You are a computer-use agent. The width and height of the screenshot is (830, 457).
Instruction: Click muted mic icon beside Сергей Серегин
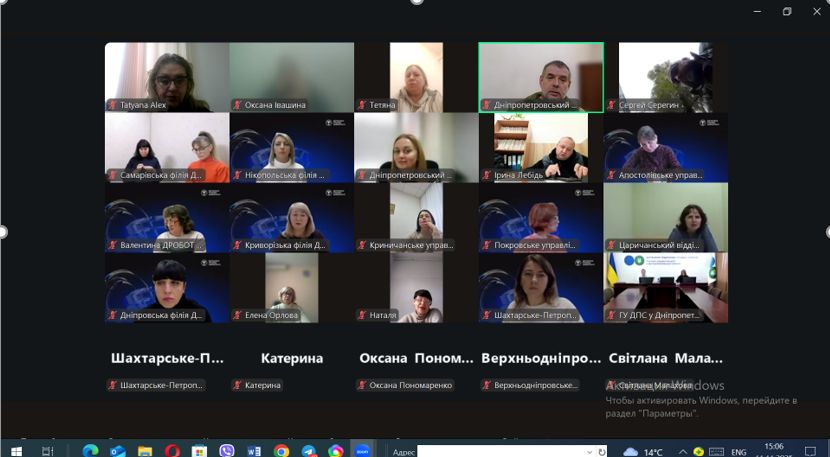612,105
